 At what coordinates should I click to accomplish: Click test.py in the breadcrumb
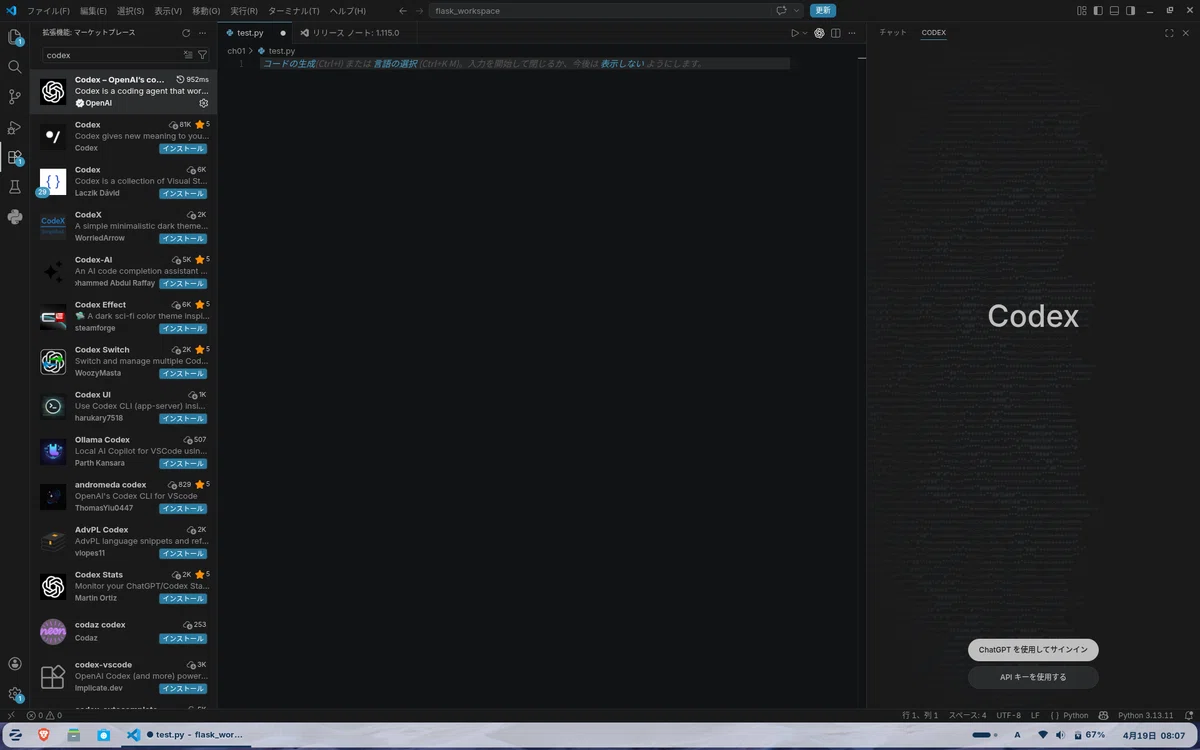pos(282,50)
